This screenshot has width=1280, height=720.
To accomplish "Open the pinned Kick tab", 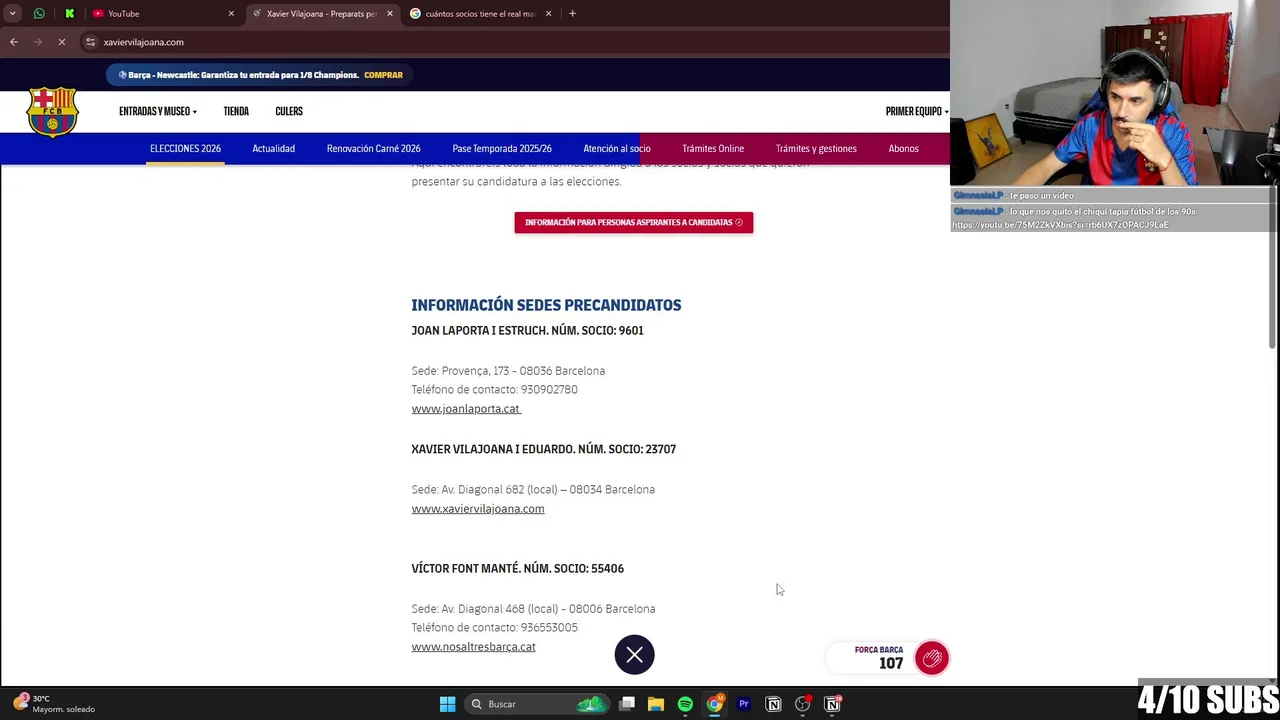I will point(69,13).
